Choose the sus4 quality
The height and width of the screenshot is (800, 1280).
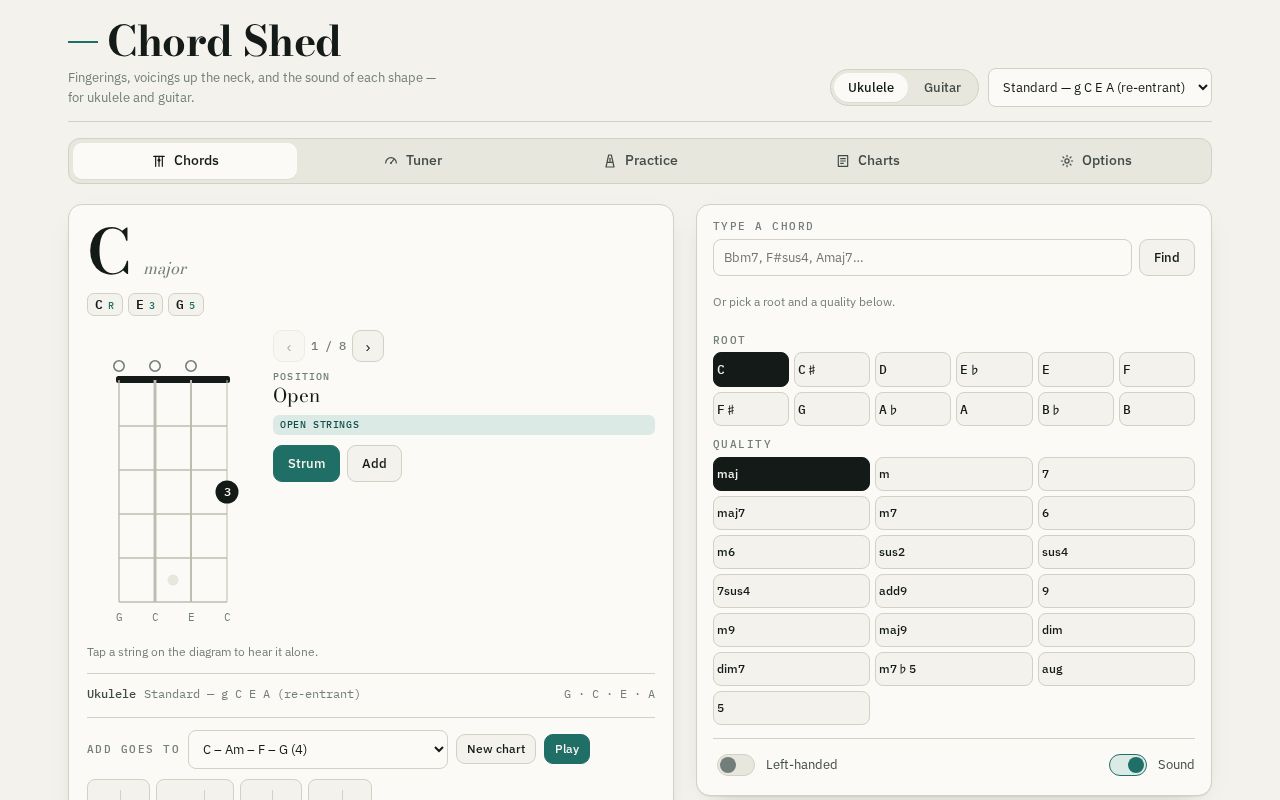pos(1116,552)
